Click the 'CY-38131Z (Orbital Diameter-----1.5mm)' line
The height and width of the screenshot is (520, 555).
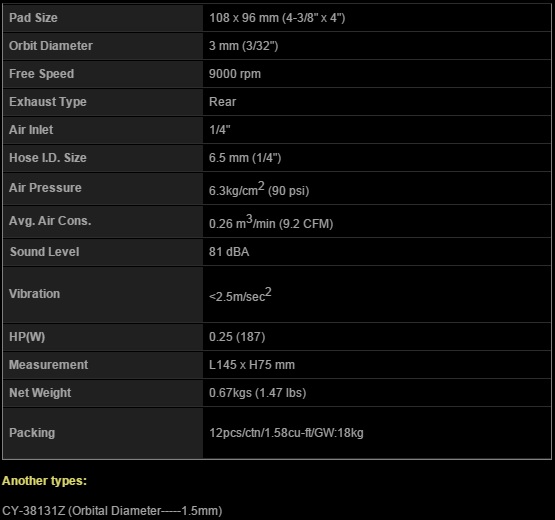112,511
